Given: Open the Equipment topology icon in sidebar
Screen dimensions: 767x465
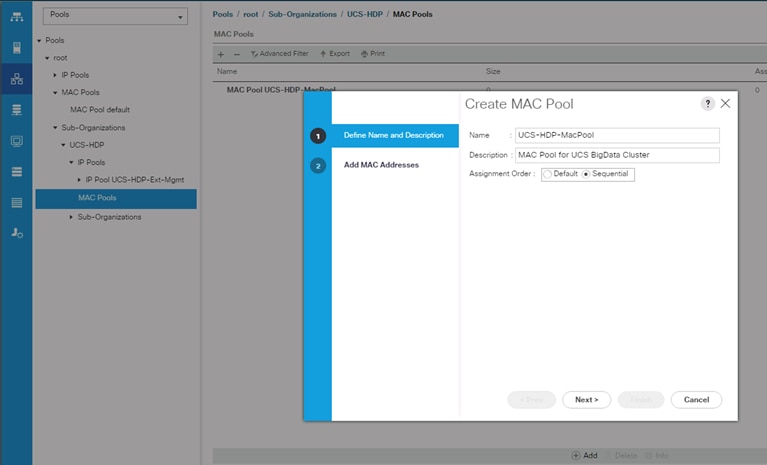Looking at the screenshot, I should [x=16, y=17].
